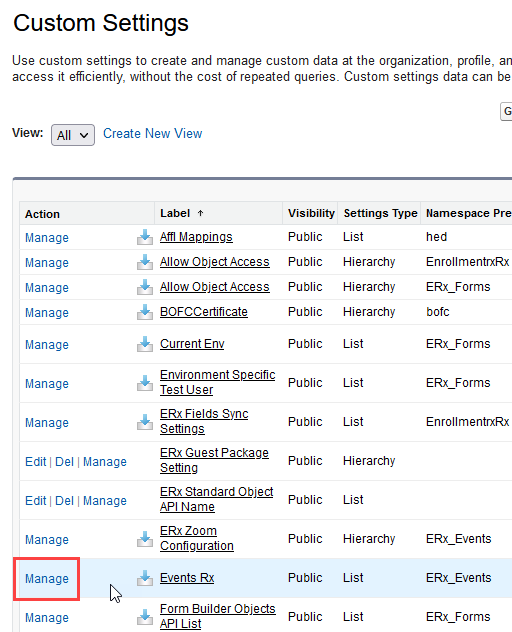Viewport: 512px width, 632px height.
Task: Open the Affl Mappings label link
Action: pyautogui.click(x=196, y=237)
